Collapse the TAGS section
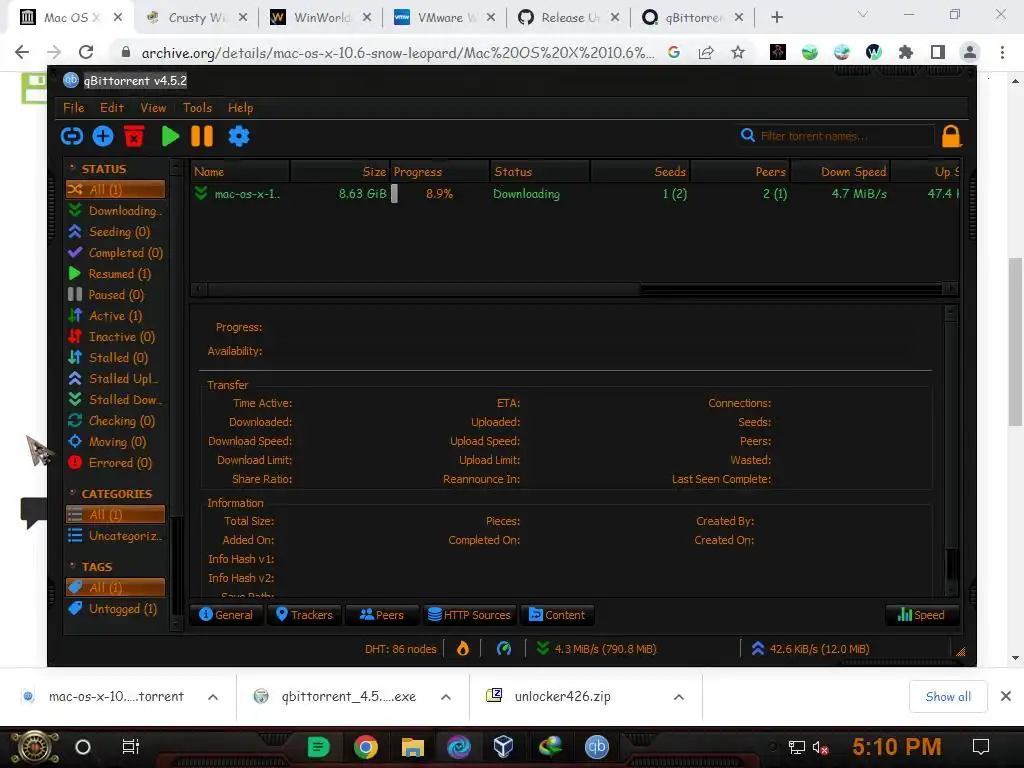The width and height of the screenshot is (1024, 768). (72, 566)
